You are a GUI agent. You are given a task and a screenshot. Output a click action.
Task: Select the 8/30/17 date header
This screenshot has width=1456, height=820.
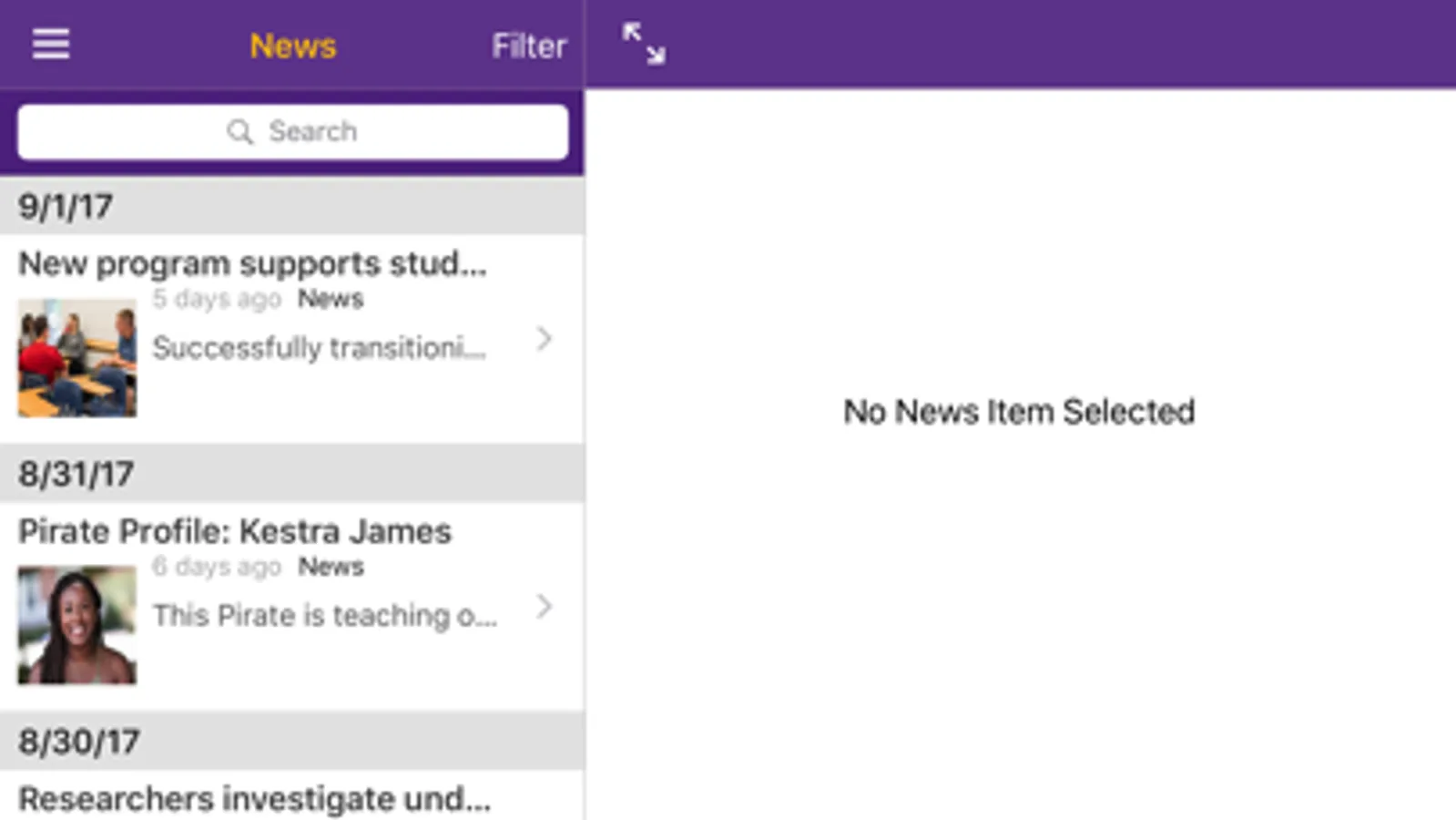(292, 742)
